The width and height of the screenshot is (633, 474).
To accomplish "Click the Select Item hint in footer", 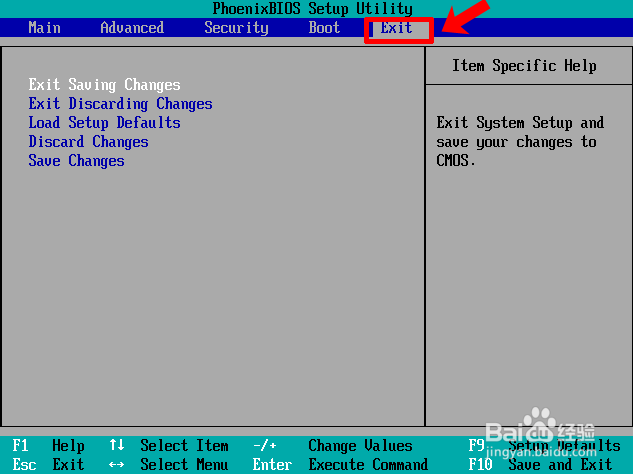I will pos(184,446).
